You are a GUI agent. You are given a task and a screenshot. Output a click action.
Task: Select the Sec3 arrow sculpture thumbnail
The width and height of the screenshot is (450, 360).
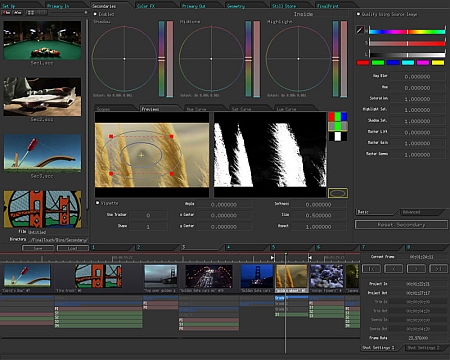click(42, 153)
